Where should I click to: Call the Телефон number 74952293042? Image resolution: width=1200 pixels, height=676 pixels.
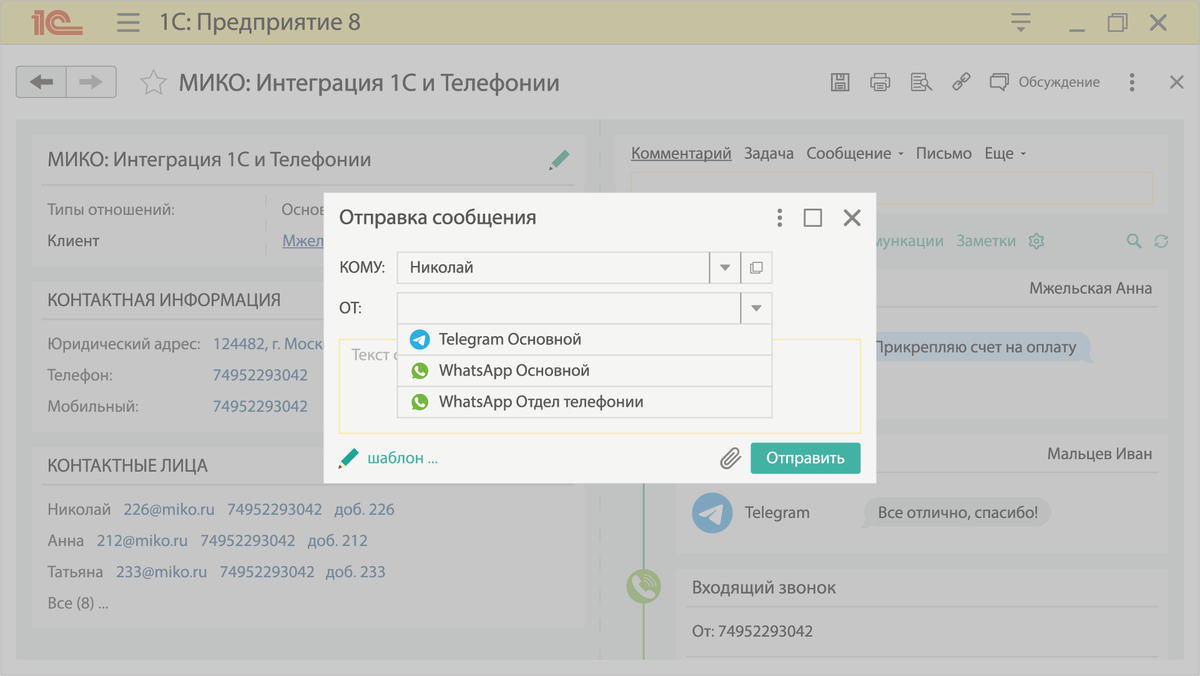(260, 376)
